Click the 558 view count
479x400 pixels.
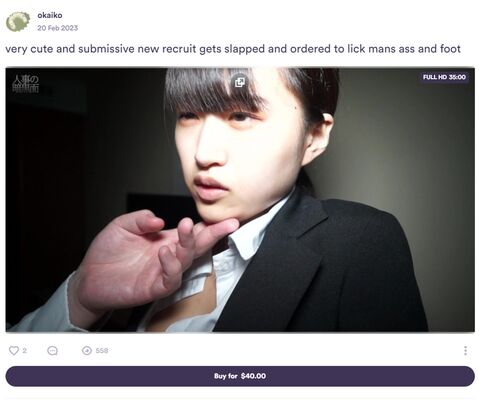102,351
